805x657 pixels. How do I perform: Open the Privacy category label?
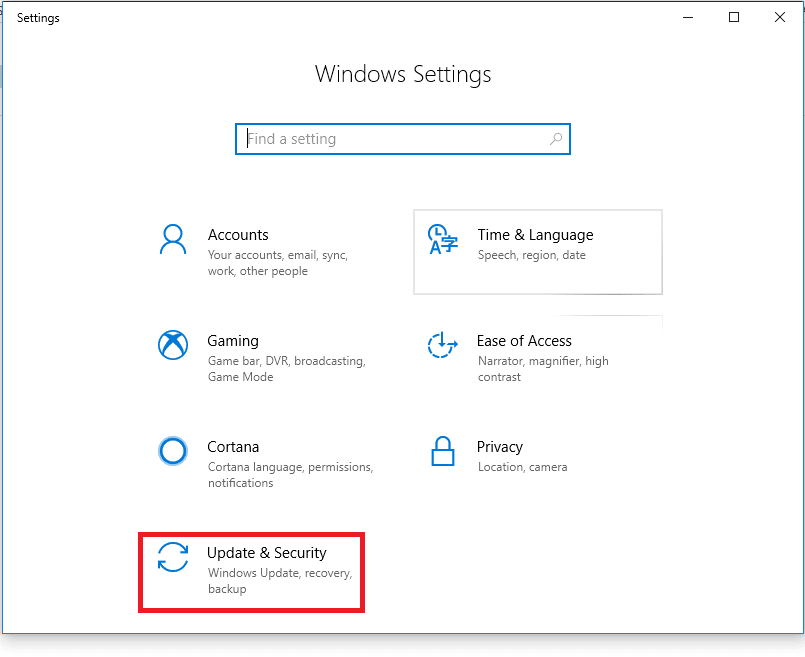pyautogui.click(x=500, y=447)
